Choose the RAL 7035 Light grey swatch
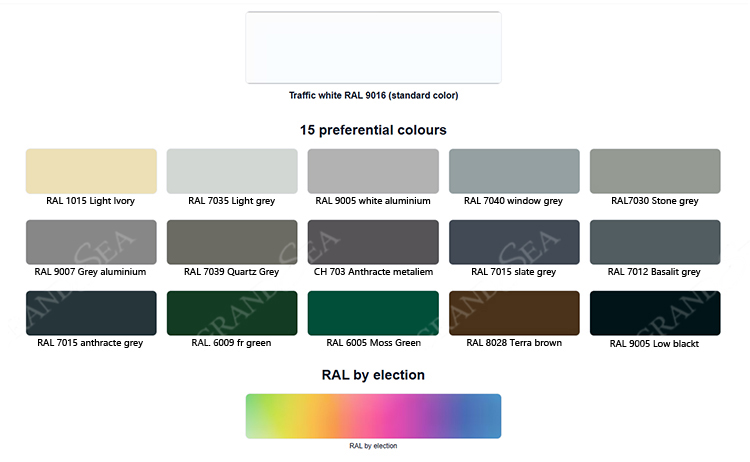 pyautogui.click(x=232, y=171)
